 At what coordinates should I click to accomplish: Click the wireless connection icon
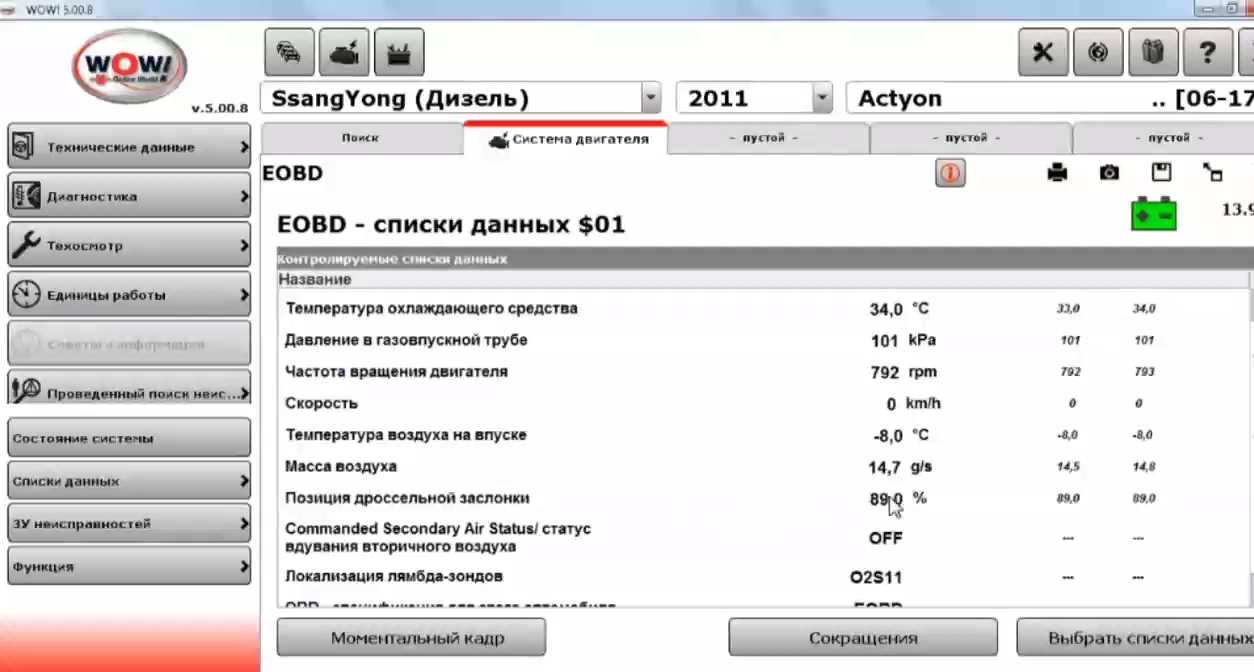click(x=1098, y=52)
